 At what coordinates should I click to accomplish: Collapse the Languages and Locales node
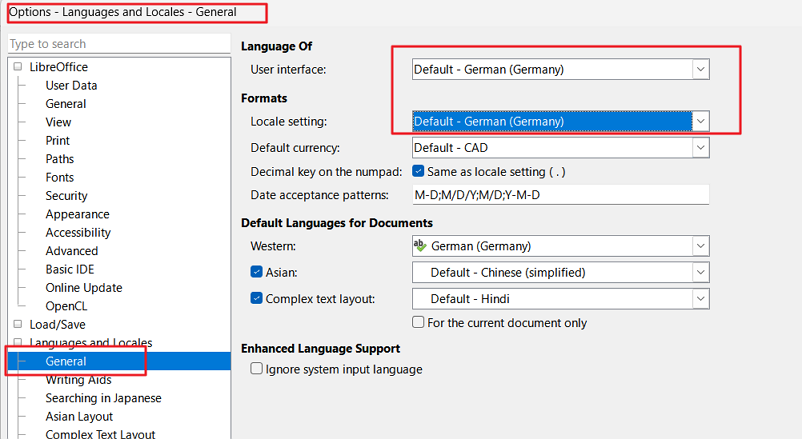tap(18, 342)
